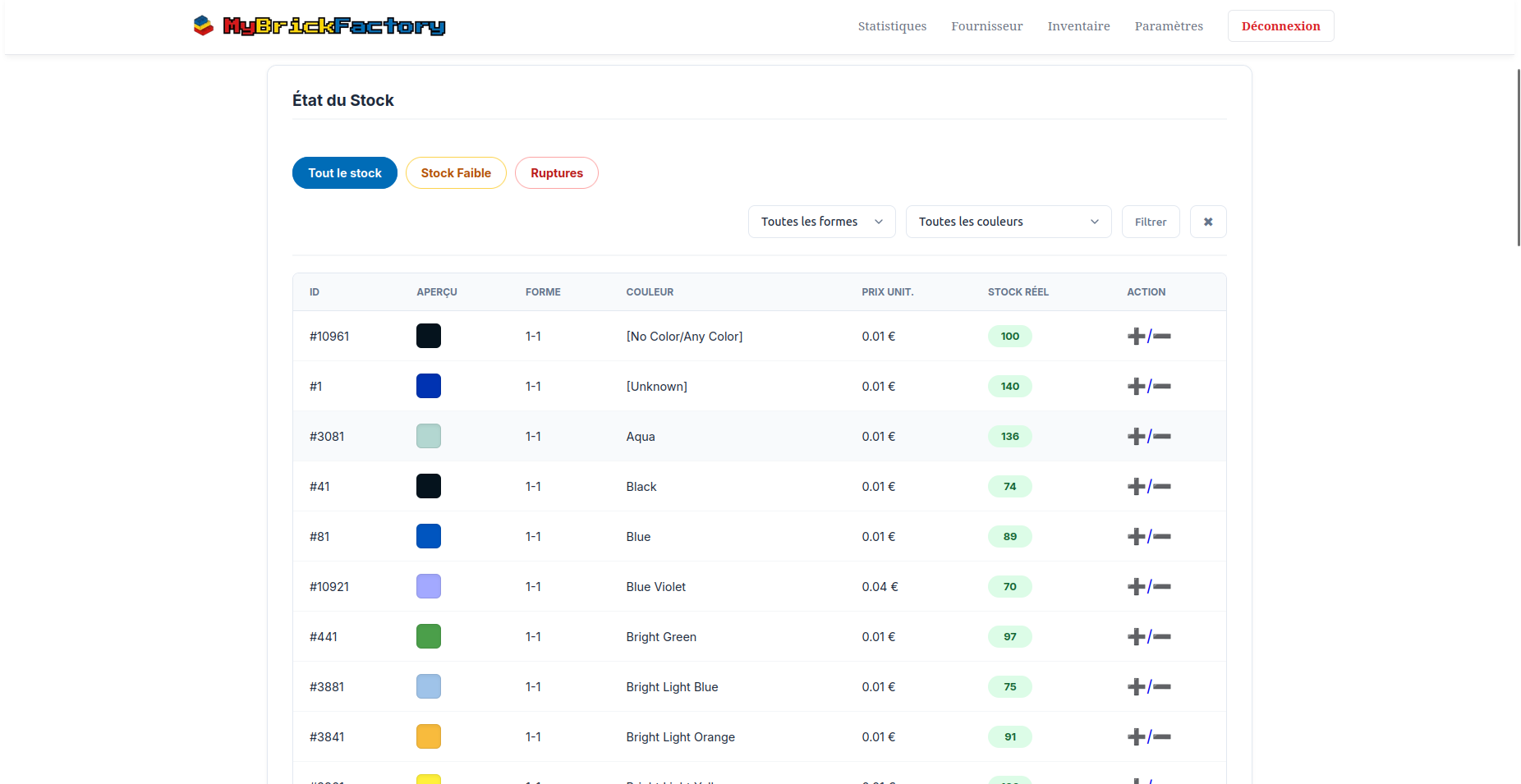
Task: Click the Déconnexion button
Action: click(x=1280, y=26)
